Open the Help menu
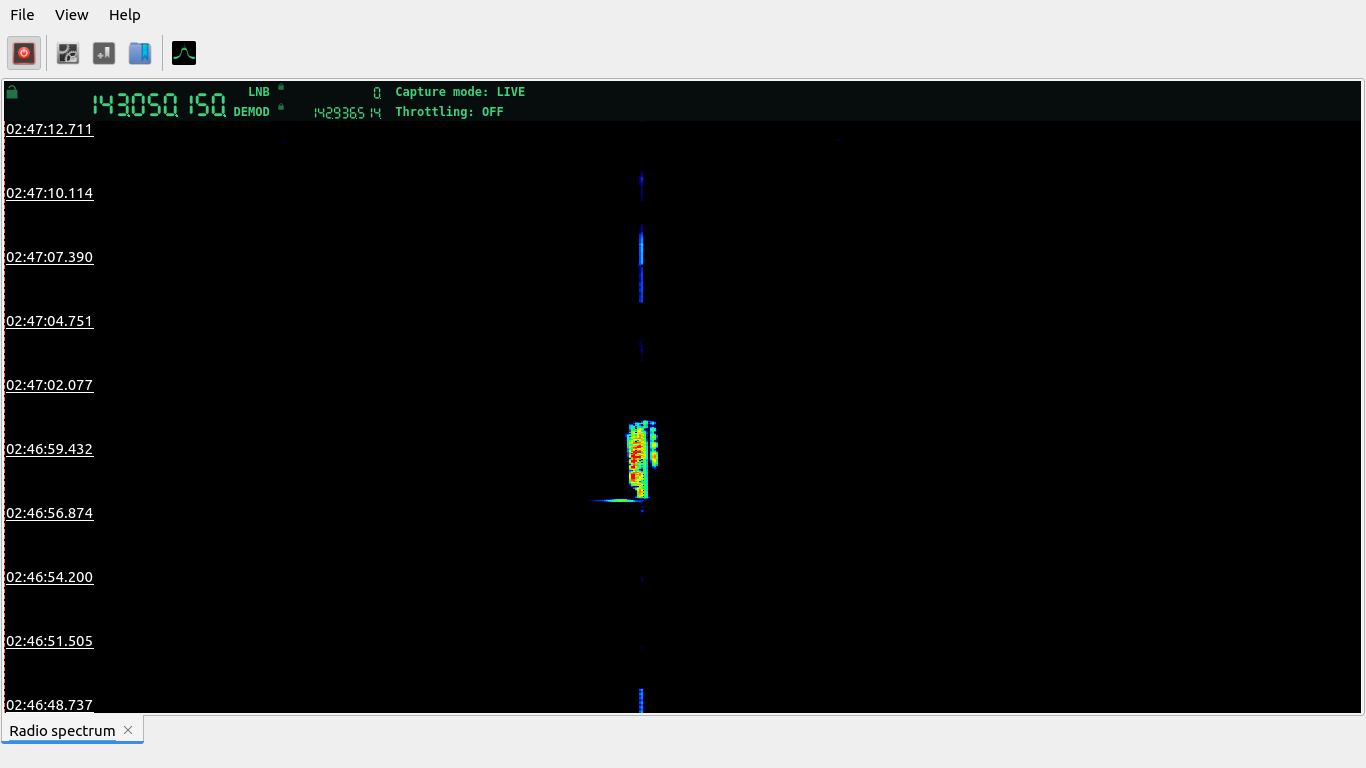 click(125, 15)
